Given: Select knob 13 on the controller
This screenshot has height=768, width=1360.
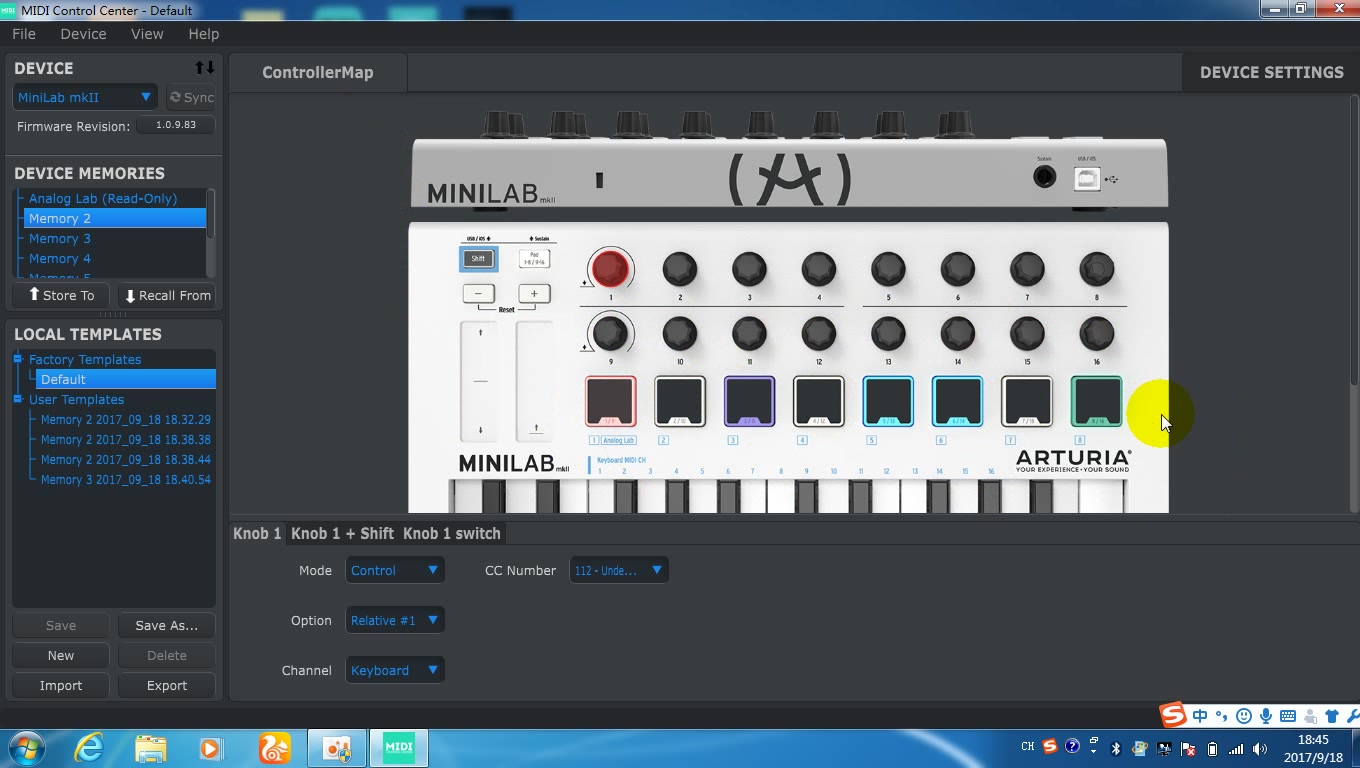Looking at the screenshot, I should (x=888, y=333).
